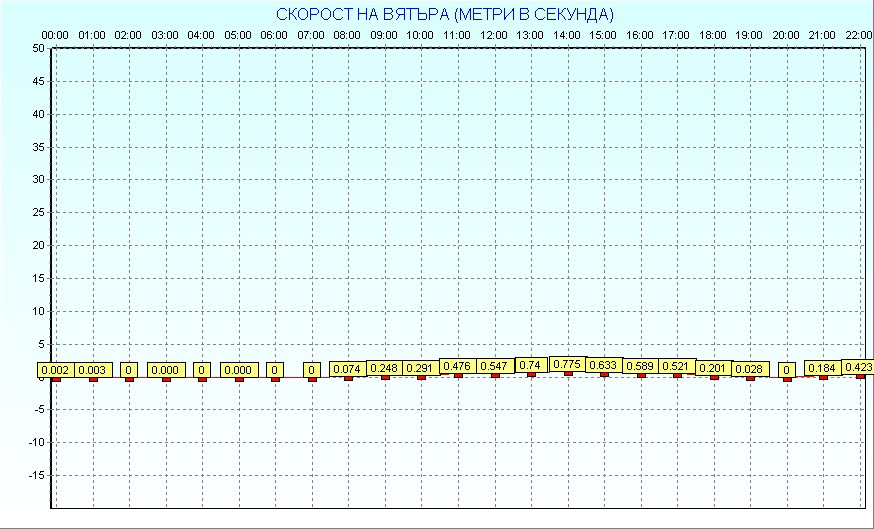Screen dimensions: 874x529
Task: Select the 0.074 data label
Action: click(348, 370)
